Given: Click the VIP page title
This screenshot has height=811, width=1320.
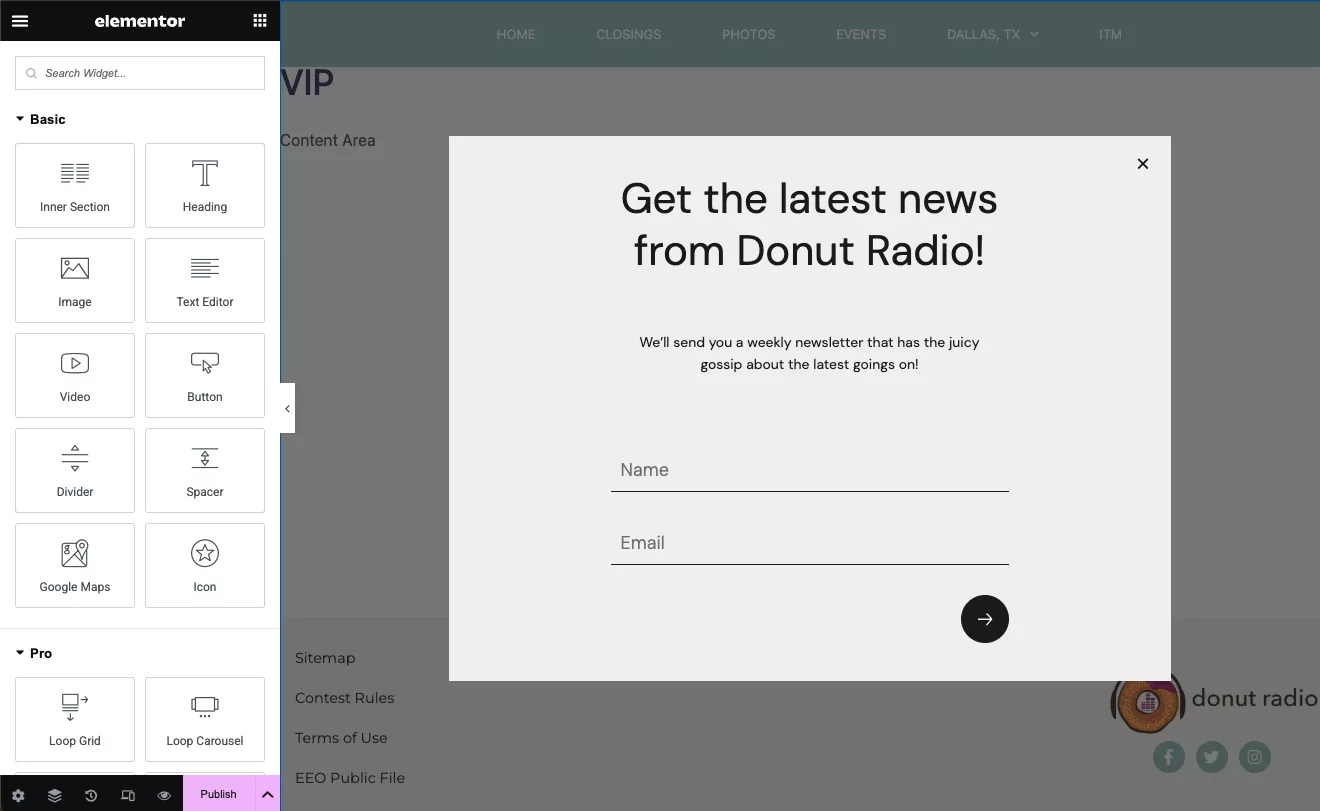Looking at the screenshot, I should [307, 83].
